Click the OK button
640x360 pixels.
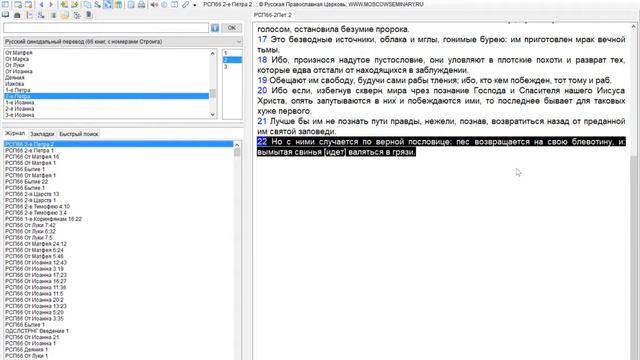click(231, 28)
